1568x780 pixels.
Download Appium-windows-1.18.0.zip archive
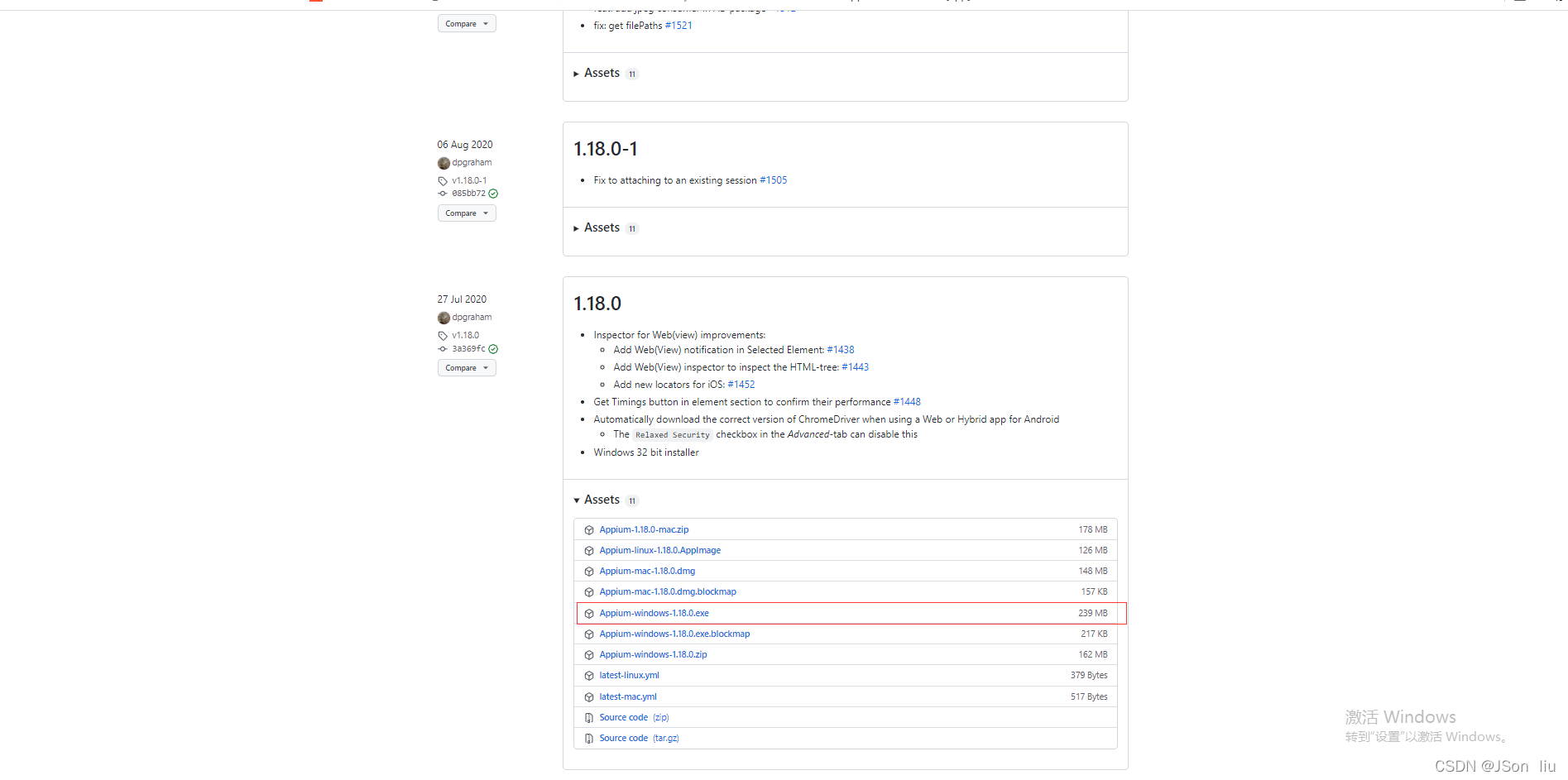click(x=653, y=654)
